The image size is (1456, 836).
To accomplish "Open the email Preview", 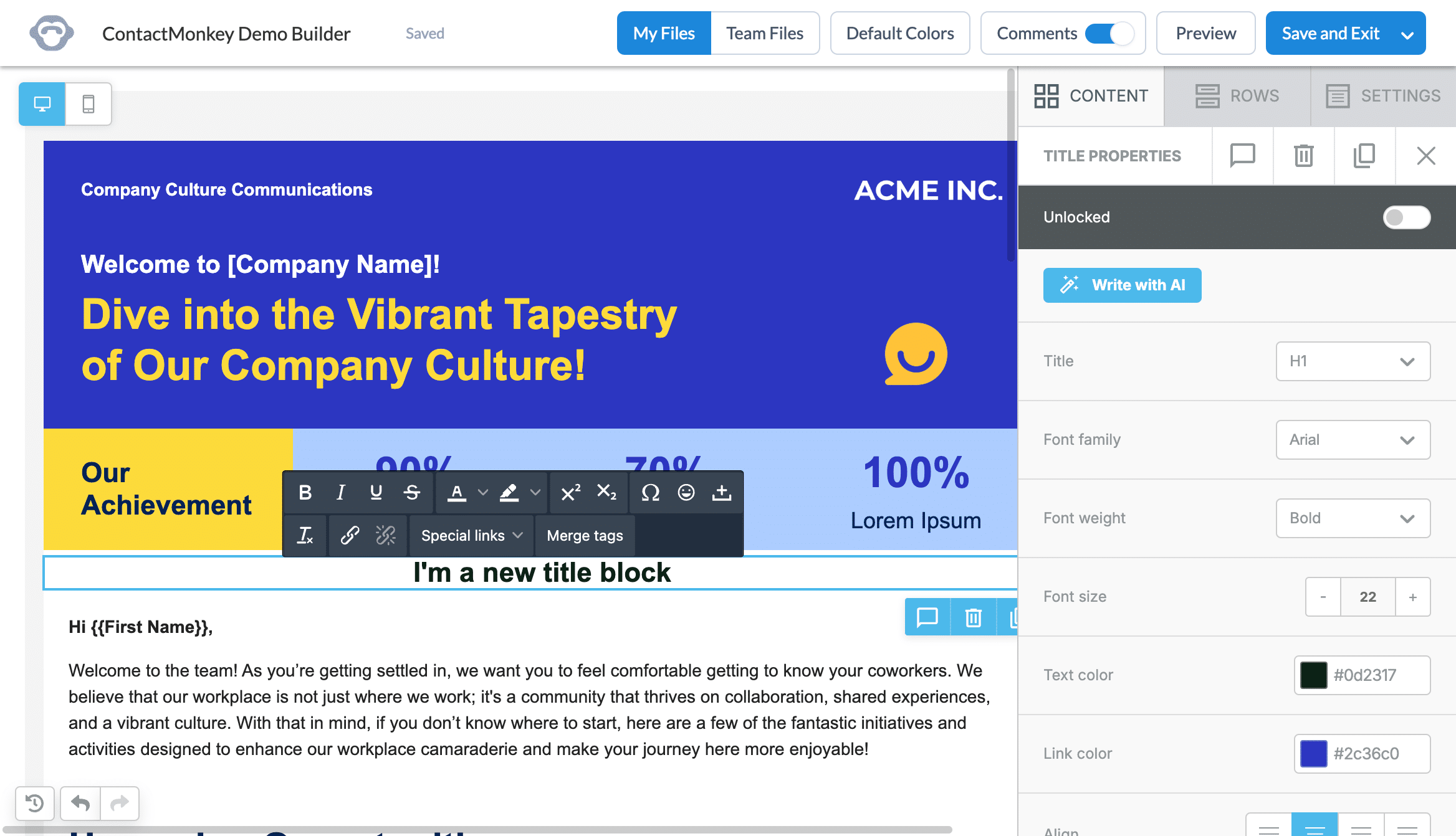I will pyautogui.click(x=1205, y=33).
